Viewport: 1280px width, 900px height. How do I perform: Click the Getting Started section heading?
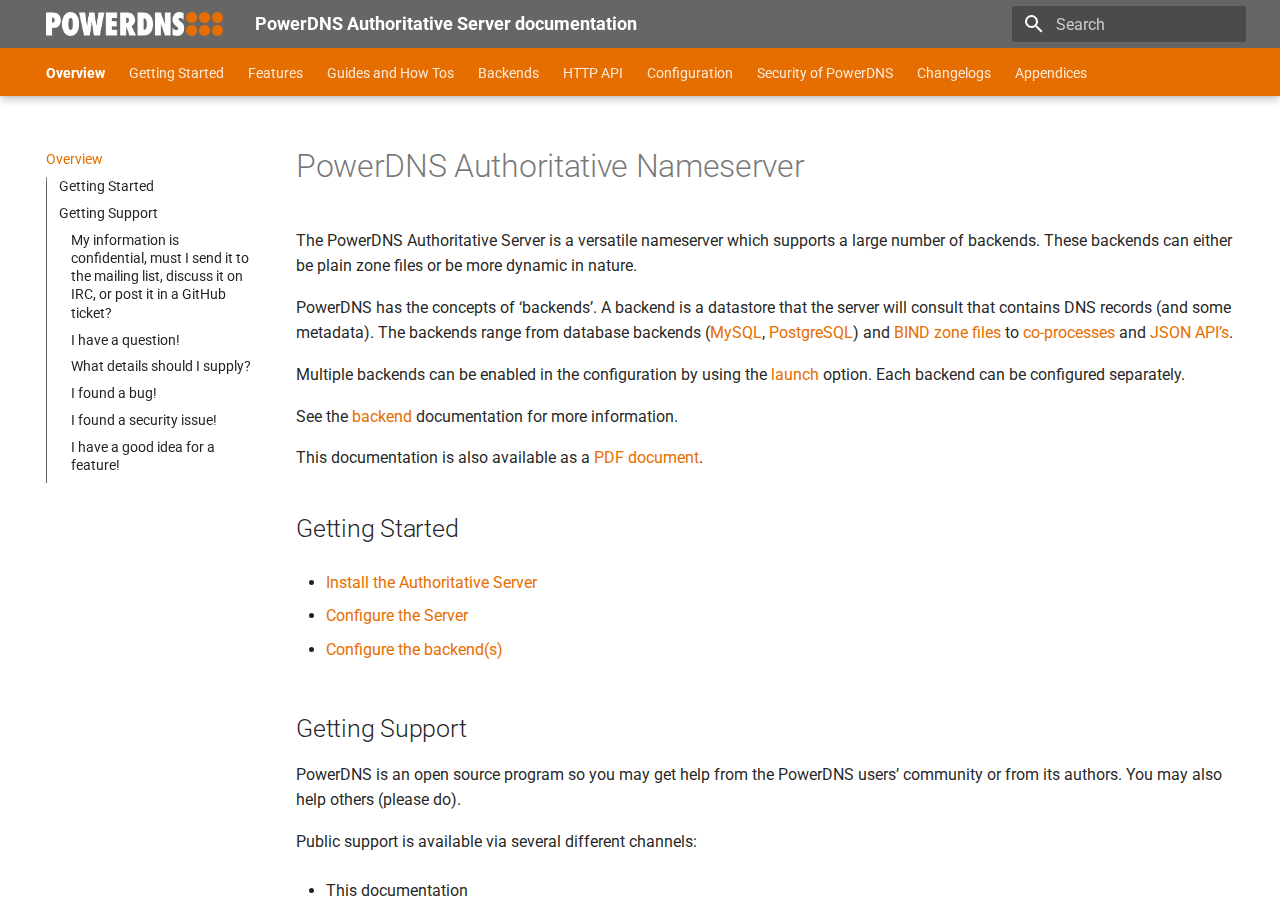click(377, 528)
